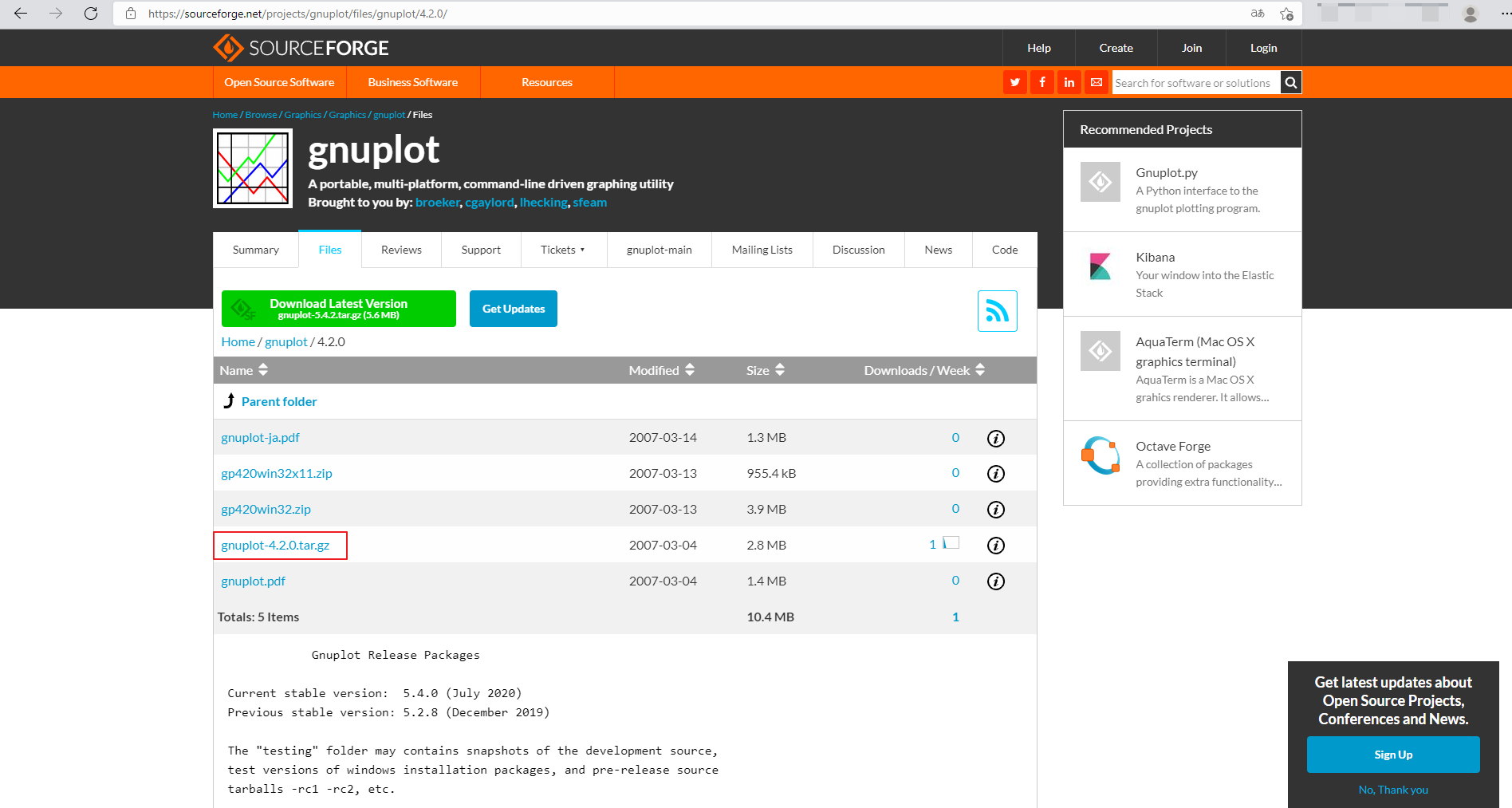This screenshot has height=808, width=1512.
Task: Open the Create link
Action: pyautogui.click(x=1116, y=48)
